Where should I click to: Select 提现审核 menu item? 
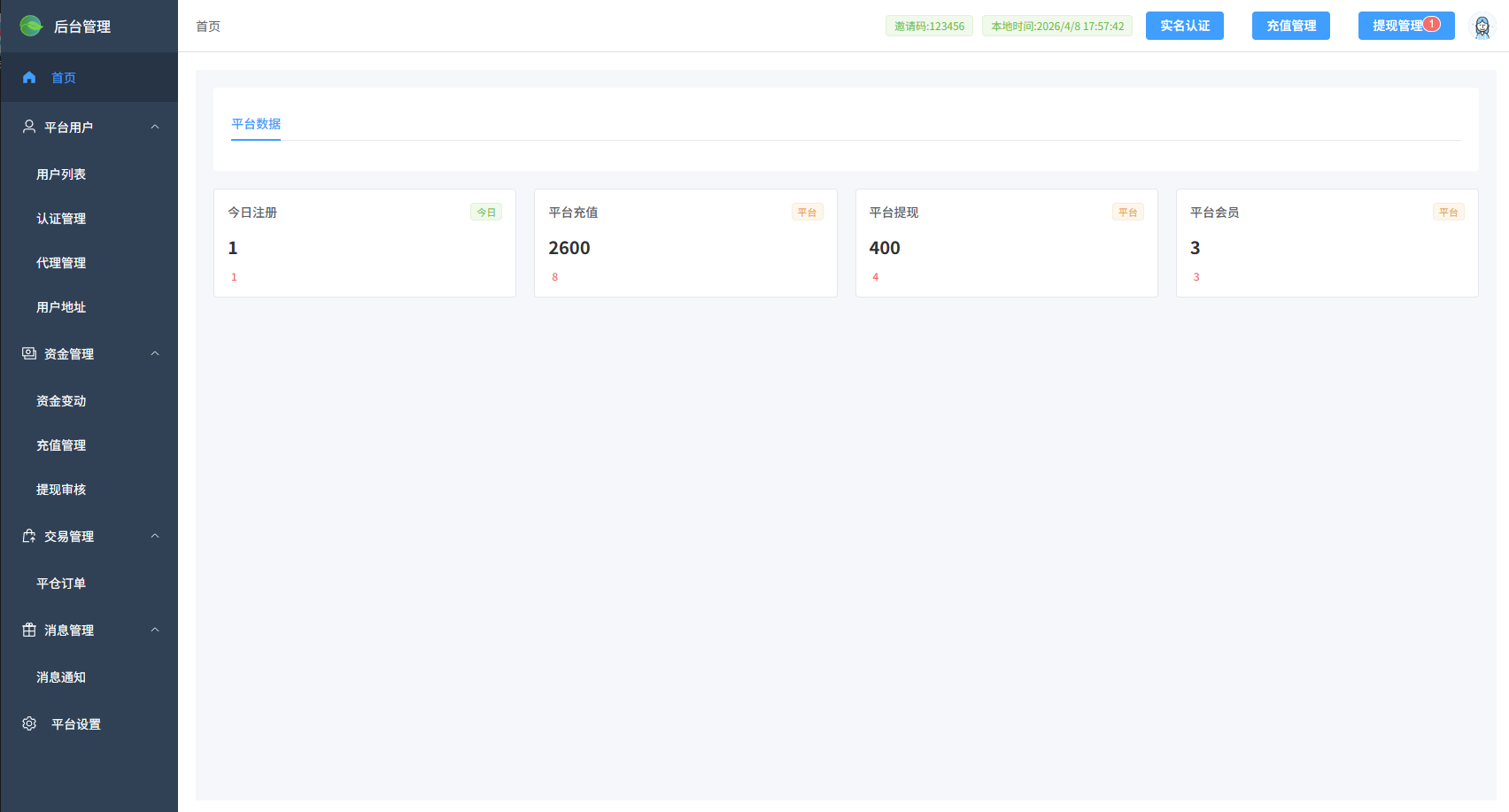point(61,490)
